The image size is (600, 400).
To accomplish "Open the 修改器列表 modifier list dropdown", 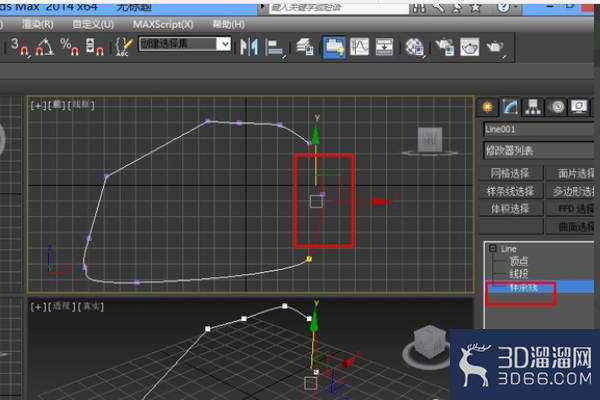I will click(539, 150).
